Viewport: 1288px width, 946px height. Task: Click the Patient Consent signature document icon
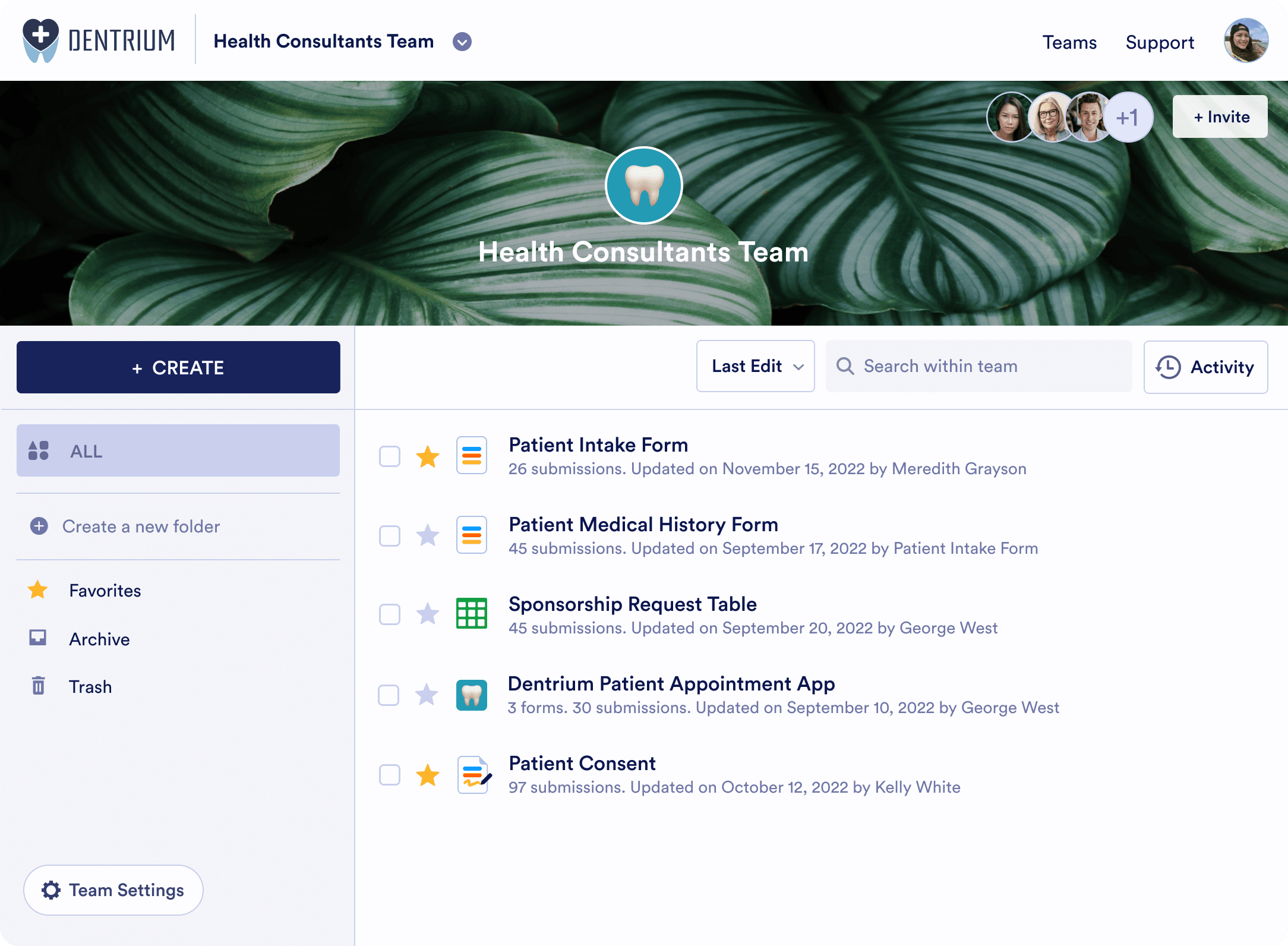tap(473, 775)
